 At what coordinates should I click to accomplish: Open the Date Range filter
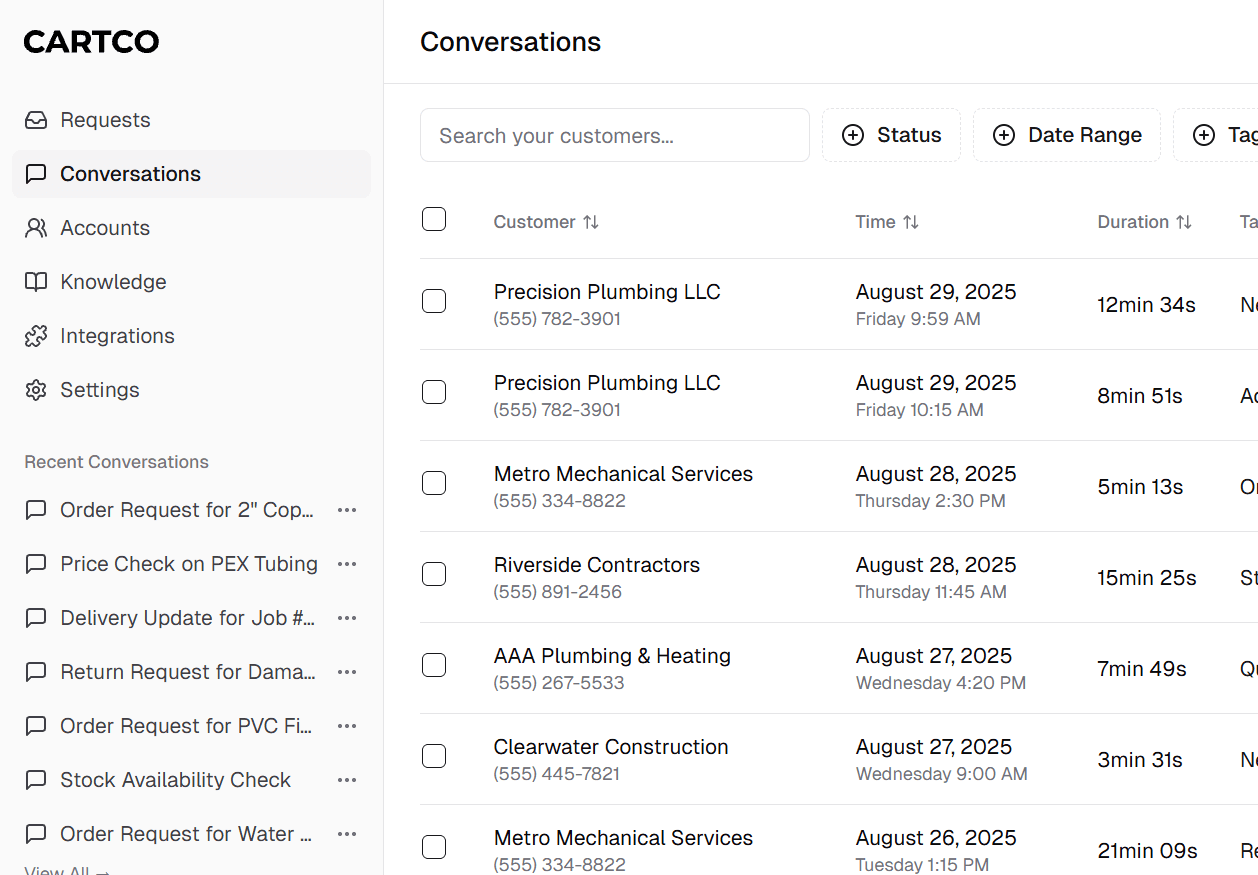(x=1066, y=135)
